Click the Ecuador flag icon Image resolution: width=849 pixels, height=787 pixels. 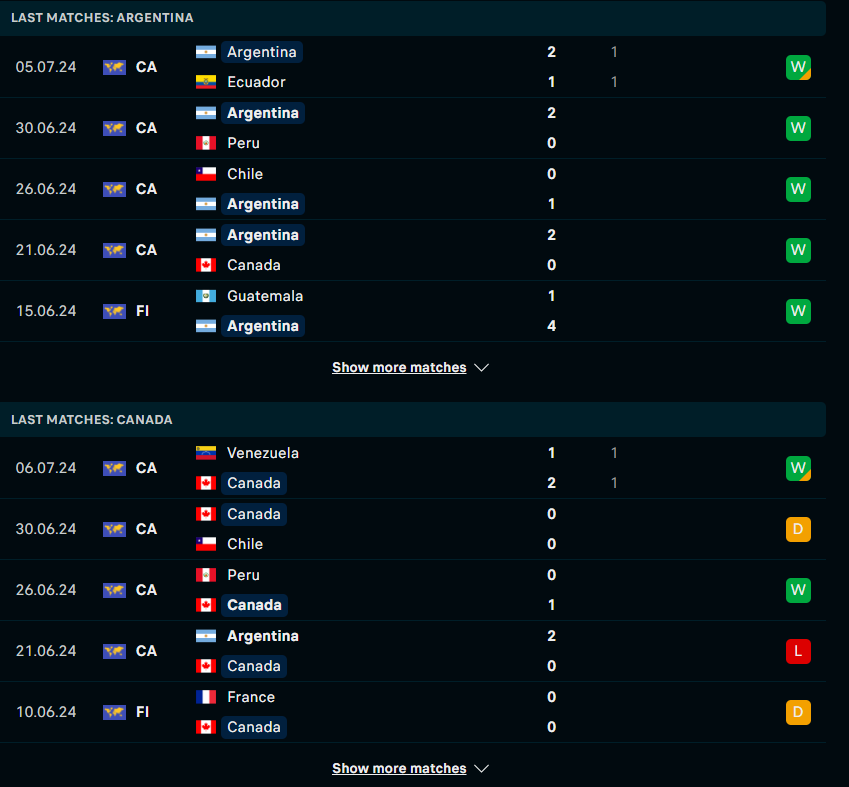click(206, 82)
